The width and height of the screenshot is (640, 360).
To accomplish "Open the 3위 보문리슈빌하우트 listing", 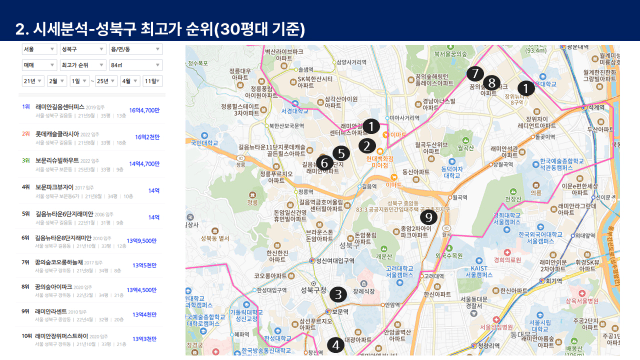I will pos(91,164).
